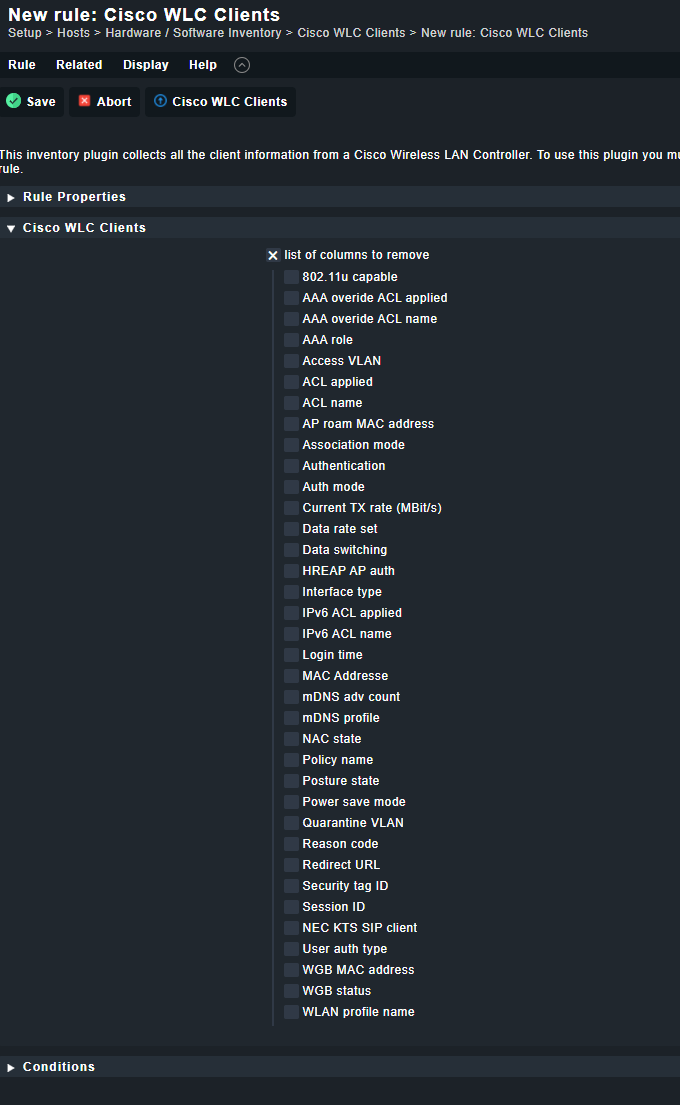Open the Display menu

click(145, 65)
